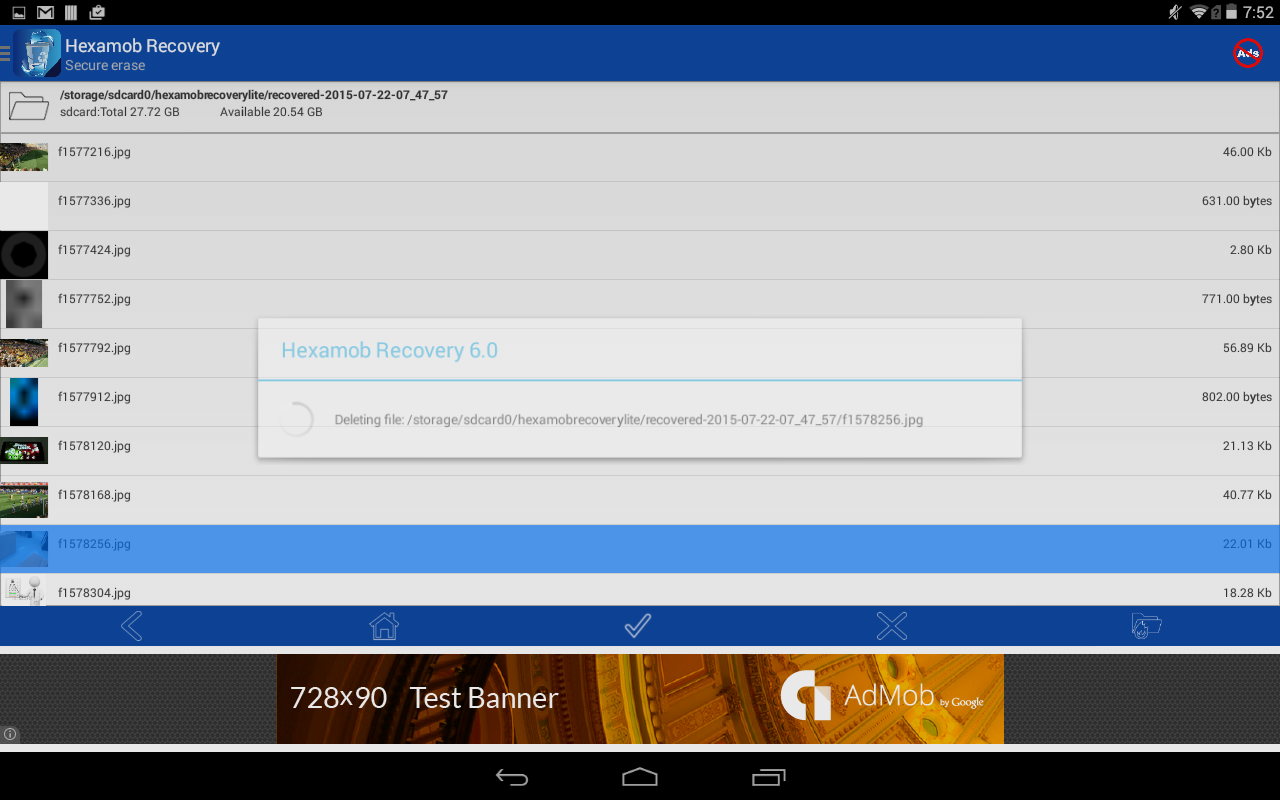Select file name f1577752.jpg
The image size is (1280, 800).
(94, 299)
